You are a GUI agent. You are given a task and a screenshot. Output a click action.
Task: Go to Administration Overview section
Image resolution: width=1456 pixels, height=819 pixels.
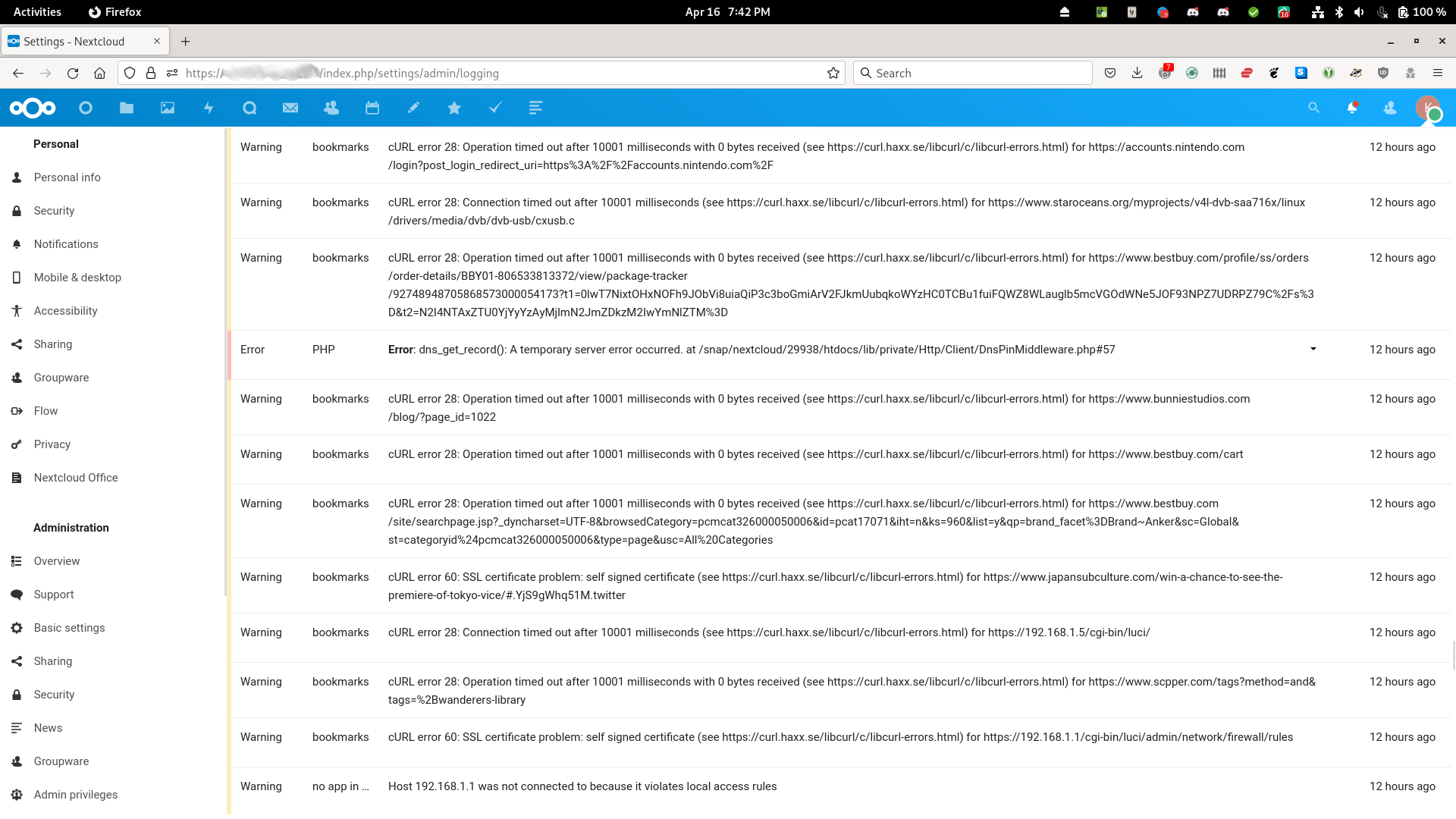[x=57, y=561]
